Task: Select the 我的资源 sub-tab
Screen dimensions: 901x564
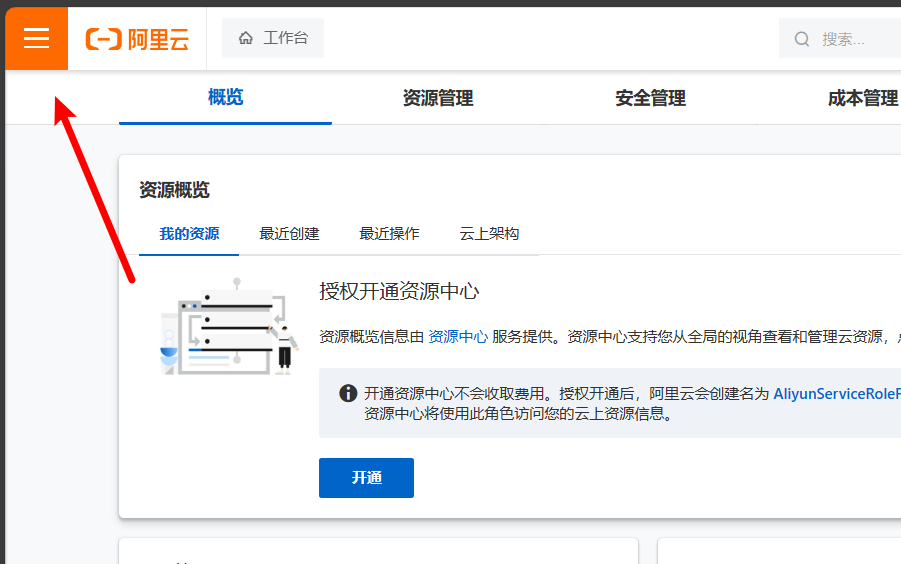Action: tap(189, 233)
